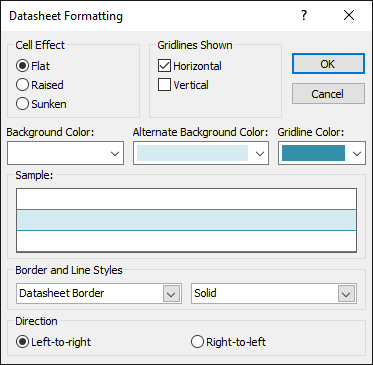Click the Cell Effect group label
Image resolution: width=373 pixels, height=365 pixels.
tap(40, 45)
